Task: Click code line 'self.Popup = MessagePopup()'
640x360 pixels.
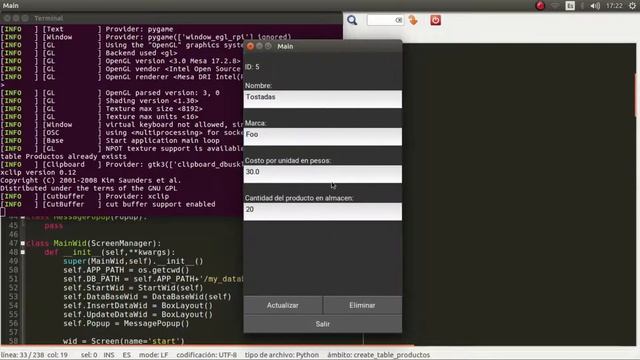Action: pos(126,324)
